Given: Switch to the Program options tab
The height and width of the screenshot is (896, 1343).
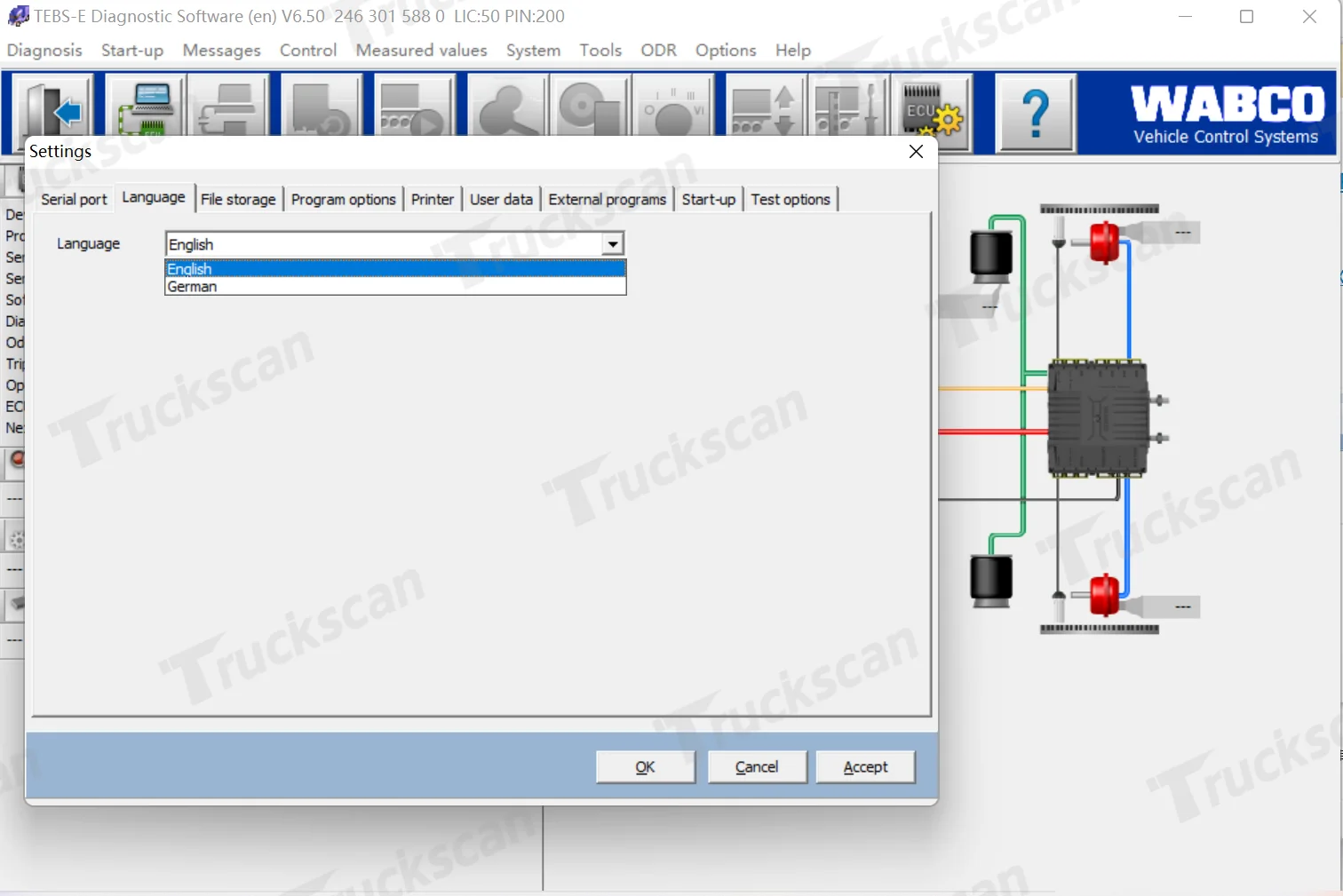Looking at the screenshot, I should (344, 200).
